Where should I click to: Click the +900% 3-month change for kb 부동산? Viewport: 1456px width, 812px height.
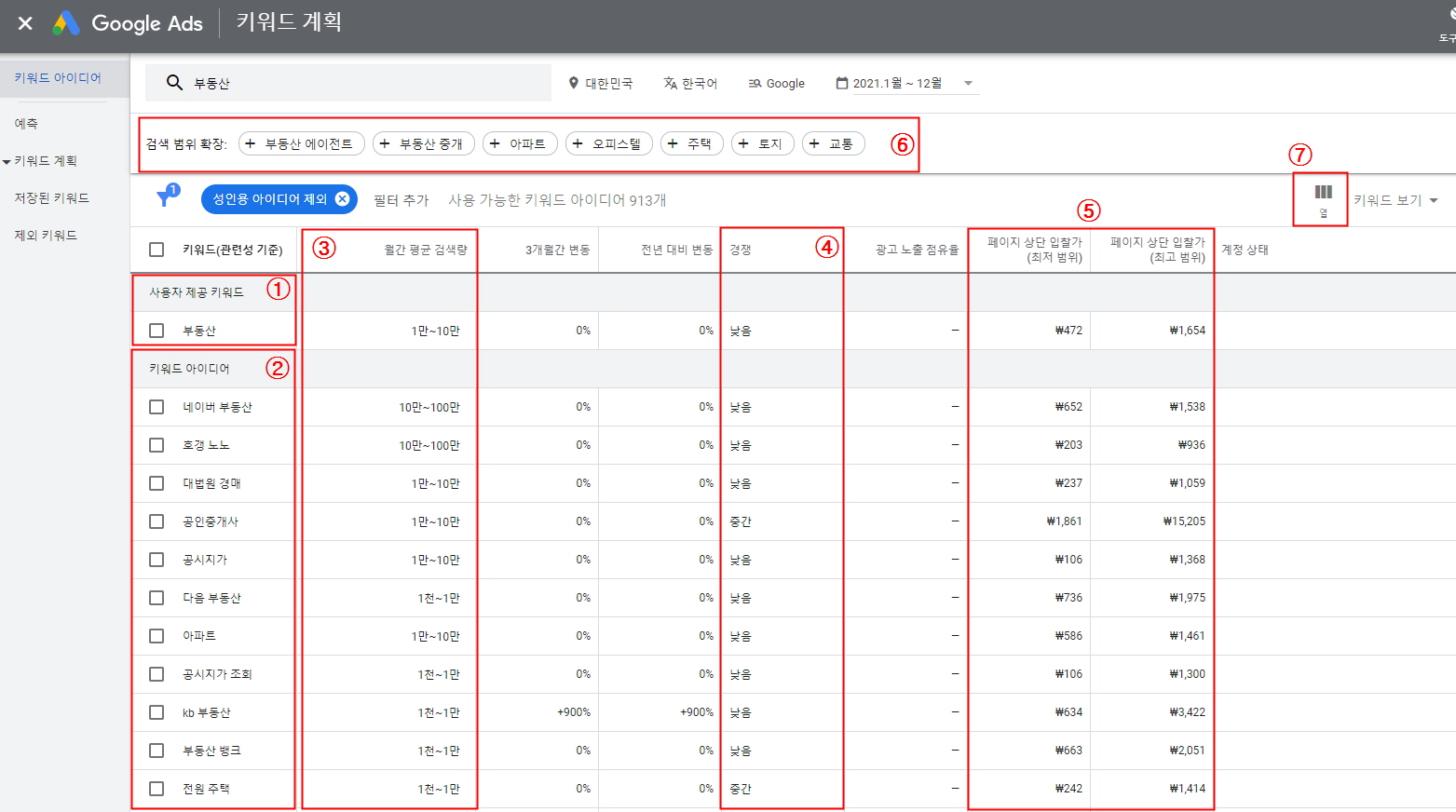click(x=574, y=712)
